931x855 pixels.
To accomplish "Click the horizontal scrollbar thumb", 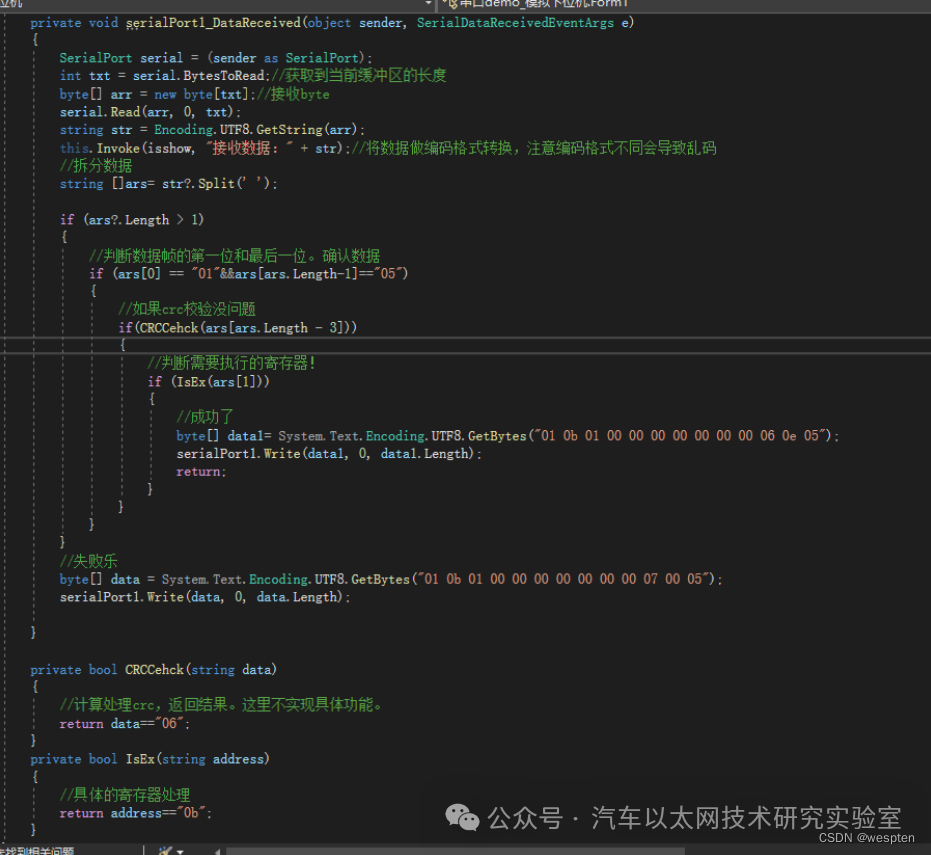I will [x=455, y=851].
